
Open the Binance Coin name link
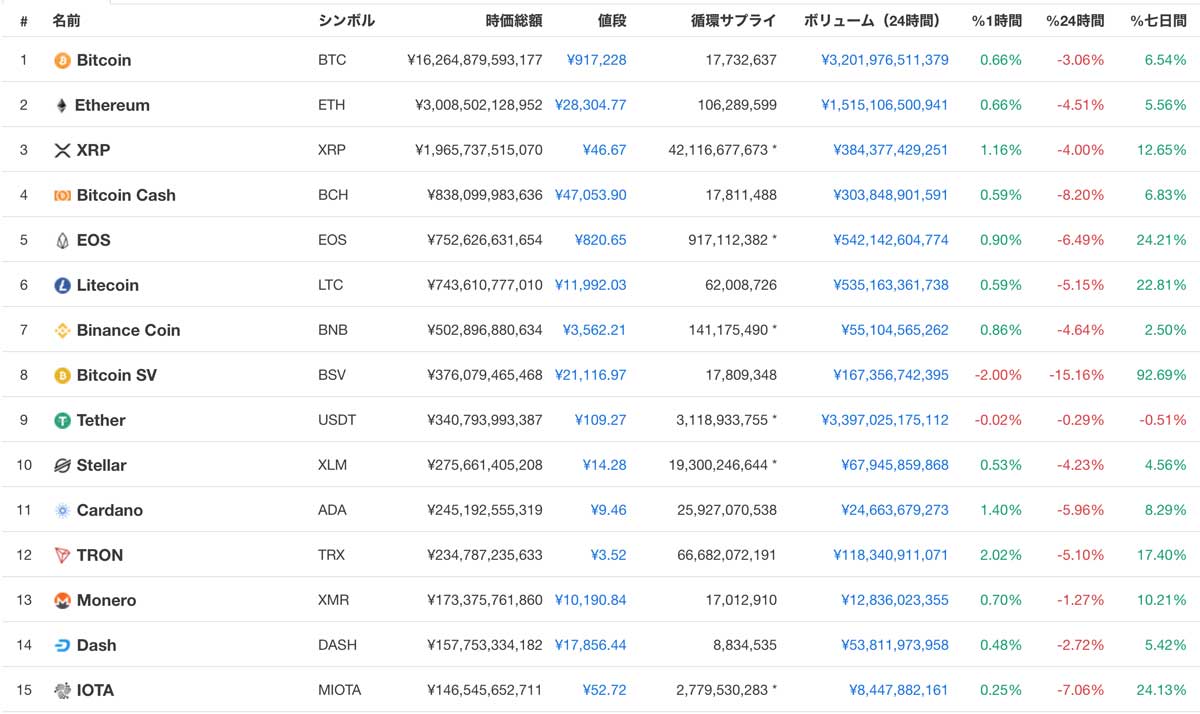tap(129, 330)
